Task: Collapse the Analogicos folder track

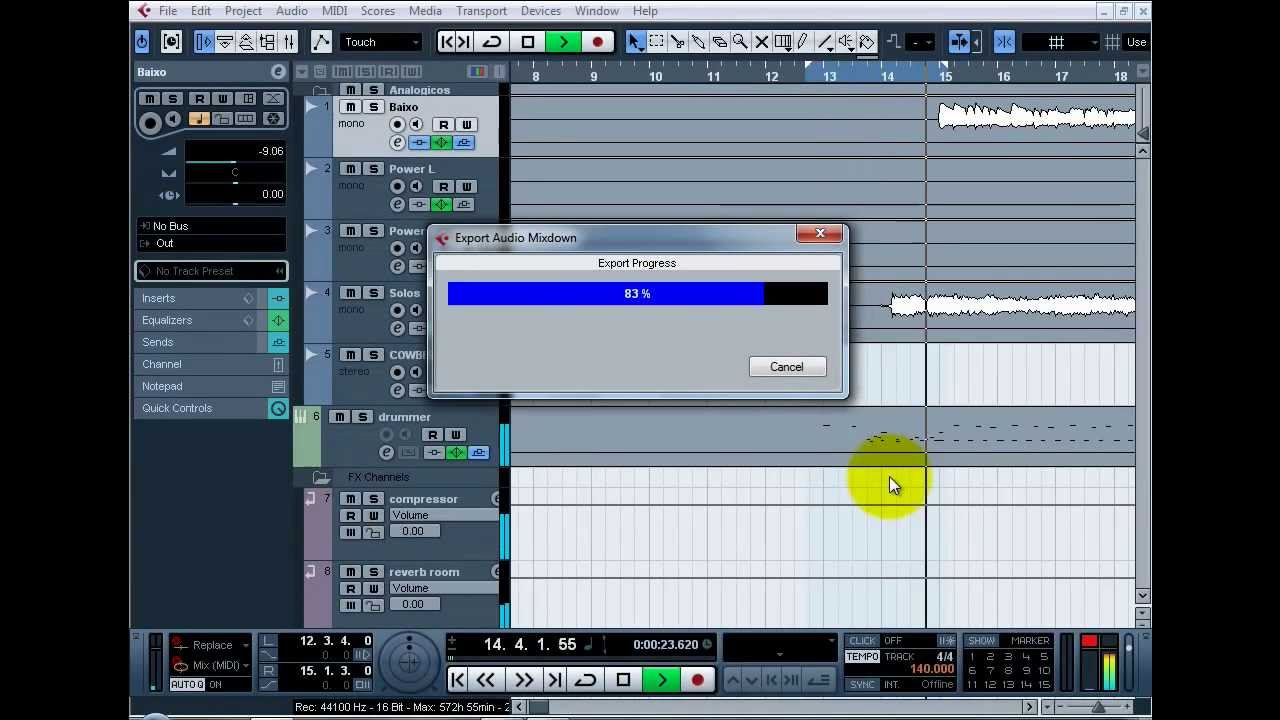Action: [x=321, y=91]
